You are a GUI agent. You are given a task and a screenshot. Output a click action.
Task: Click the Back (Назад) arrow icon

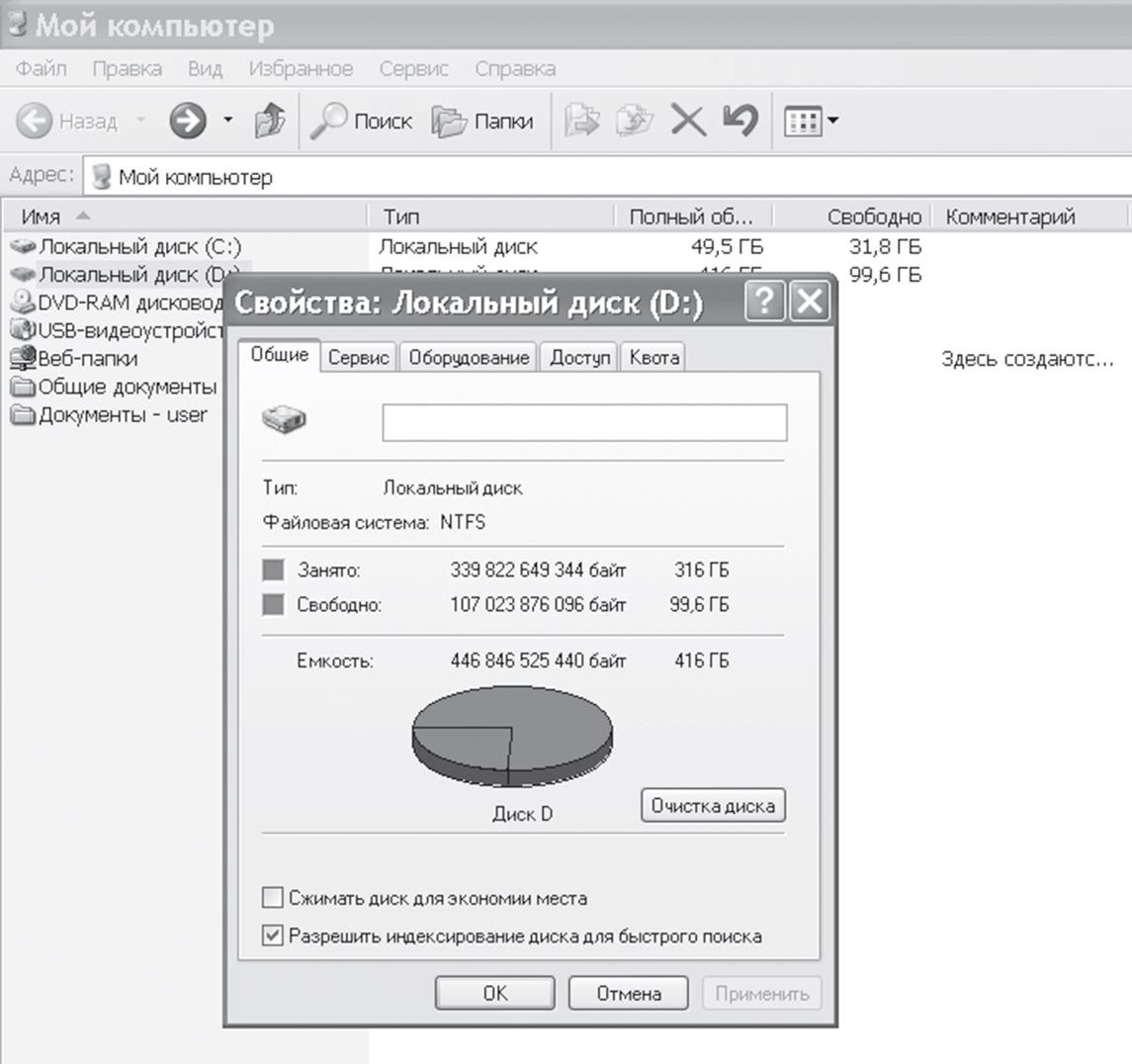(35, 122)
